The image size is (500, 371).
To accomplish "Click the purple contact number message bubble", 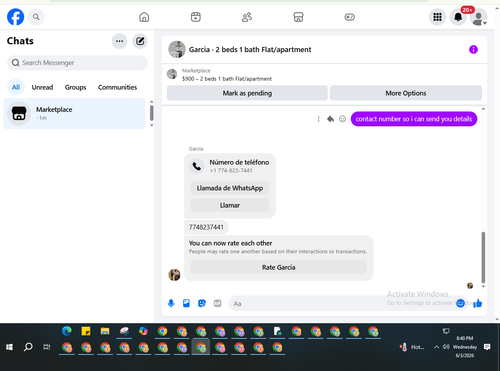I will (x=414, y=119).
